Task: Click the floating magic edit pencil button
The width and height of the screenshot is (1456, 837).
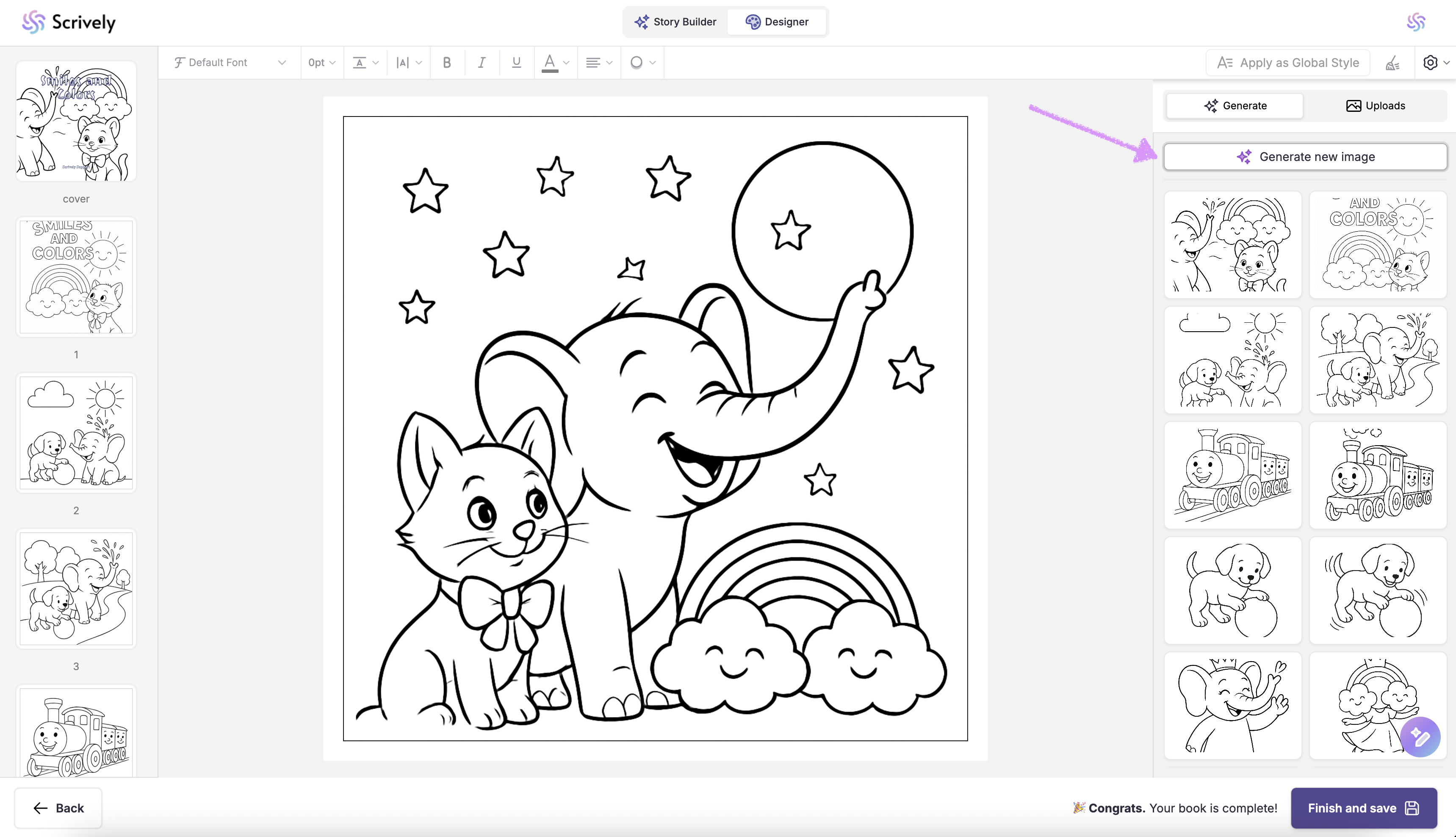Action: click(x=1420, y=737)
